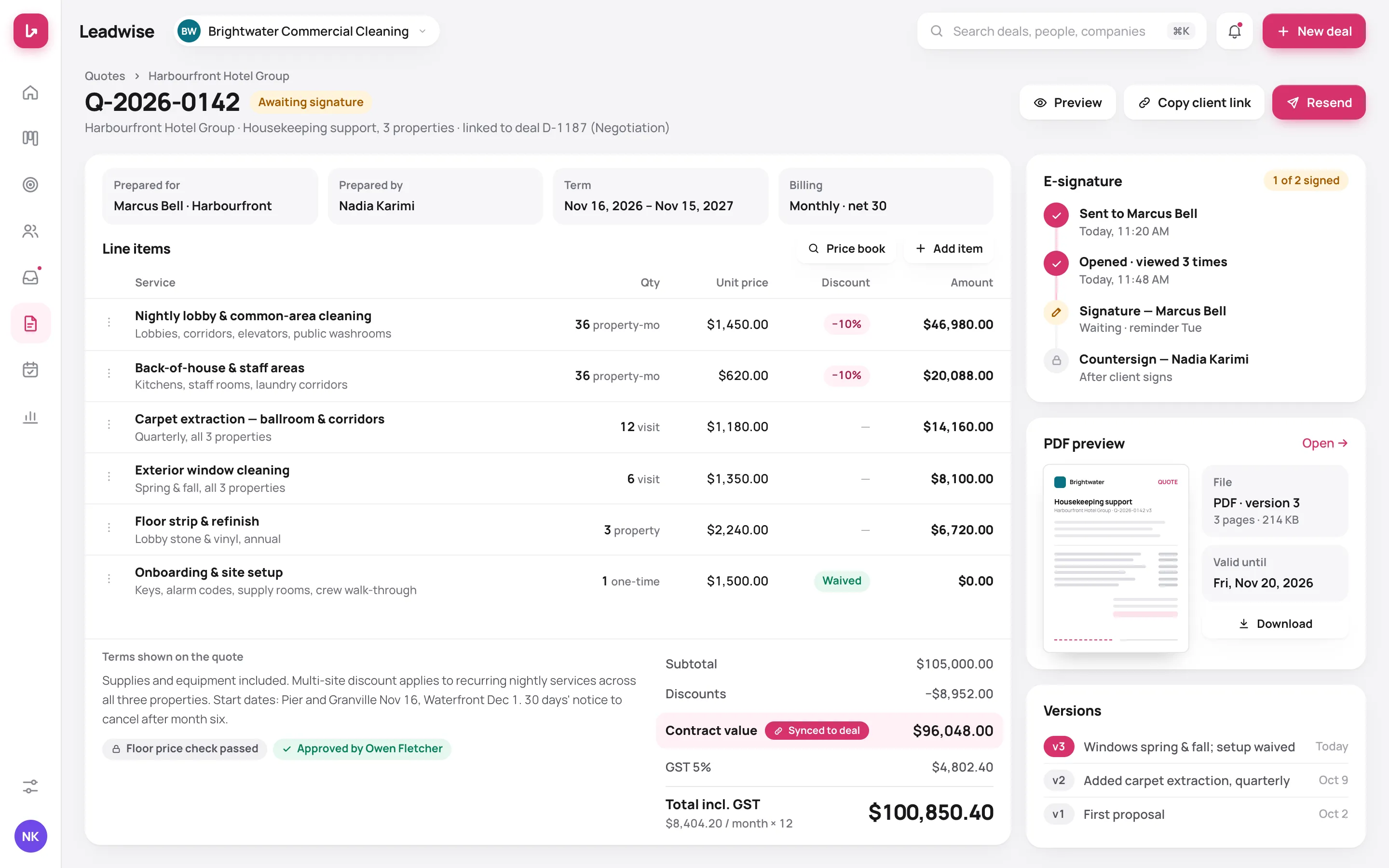Click Floor price check passed tag
Image resolution: width=1389 pixels, height=868 pixels.
point(185,748)
